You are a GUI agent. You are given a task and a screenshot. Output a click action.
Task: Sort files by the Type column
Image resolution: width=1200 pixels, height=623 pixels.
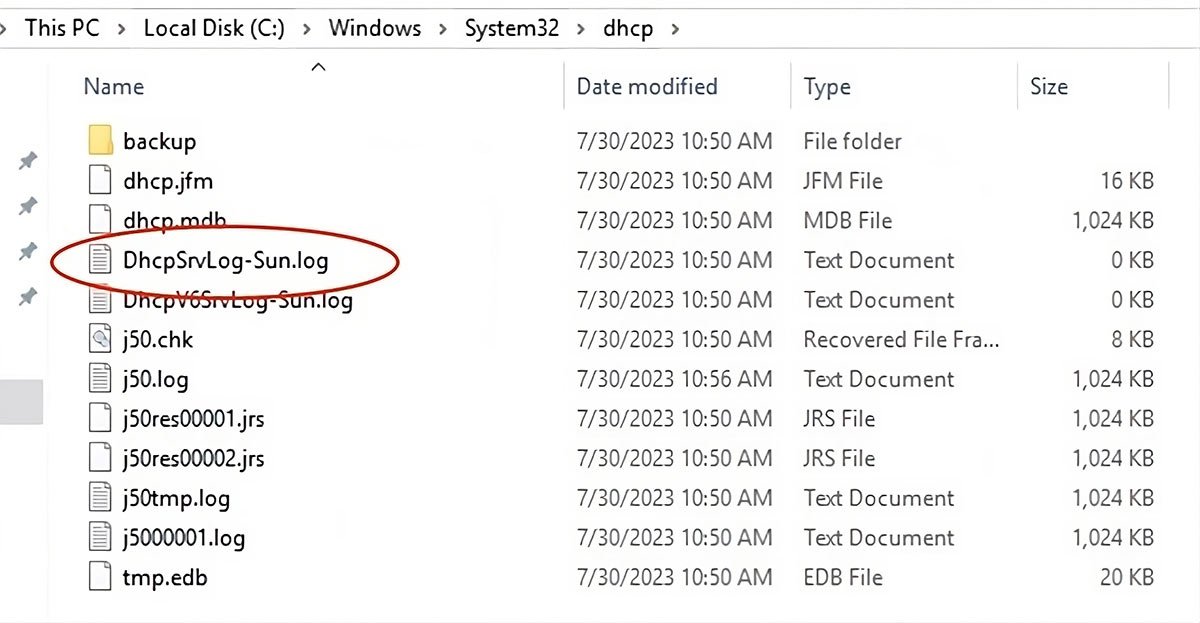coord(827,87)
